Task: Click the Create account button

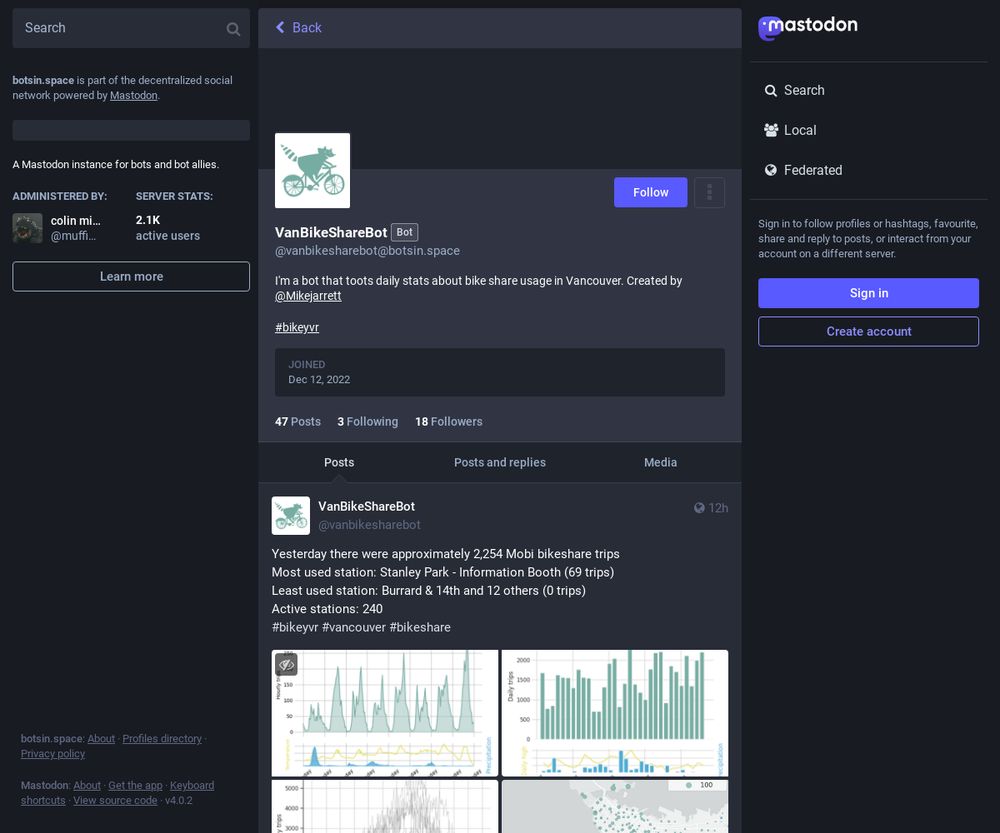Action: 869,332
